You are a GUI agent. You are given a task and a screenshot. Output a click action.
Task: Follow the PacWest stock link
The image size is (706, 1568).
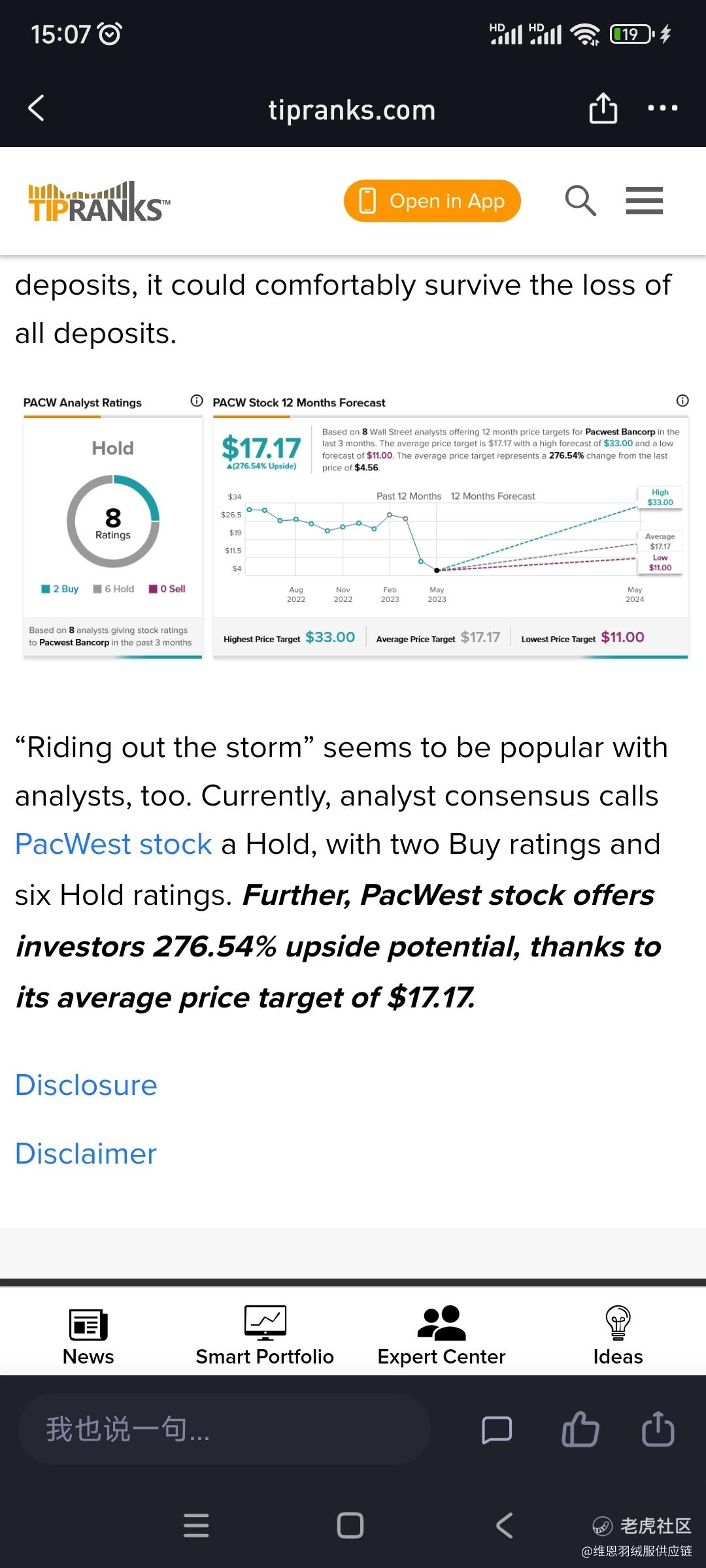pyautogui.click(x=114, y=844)
